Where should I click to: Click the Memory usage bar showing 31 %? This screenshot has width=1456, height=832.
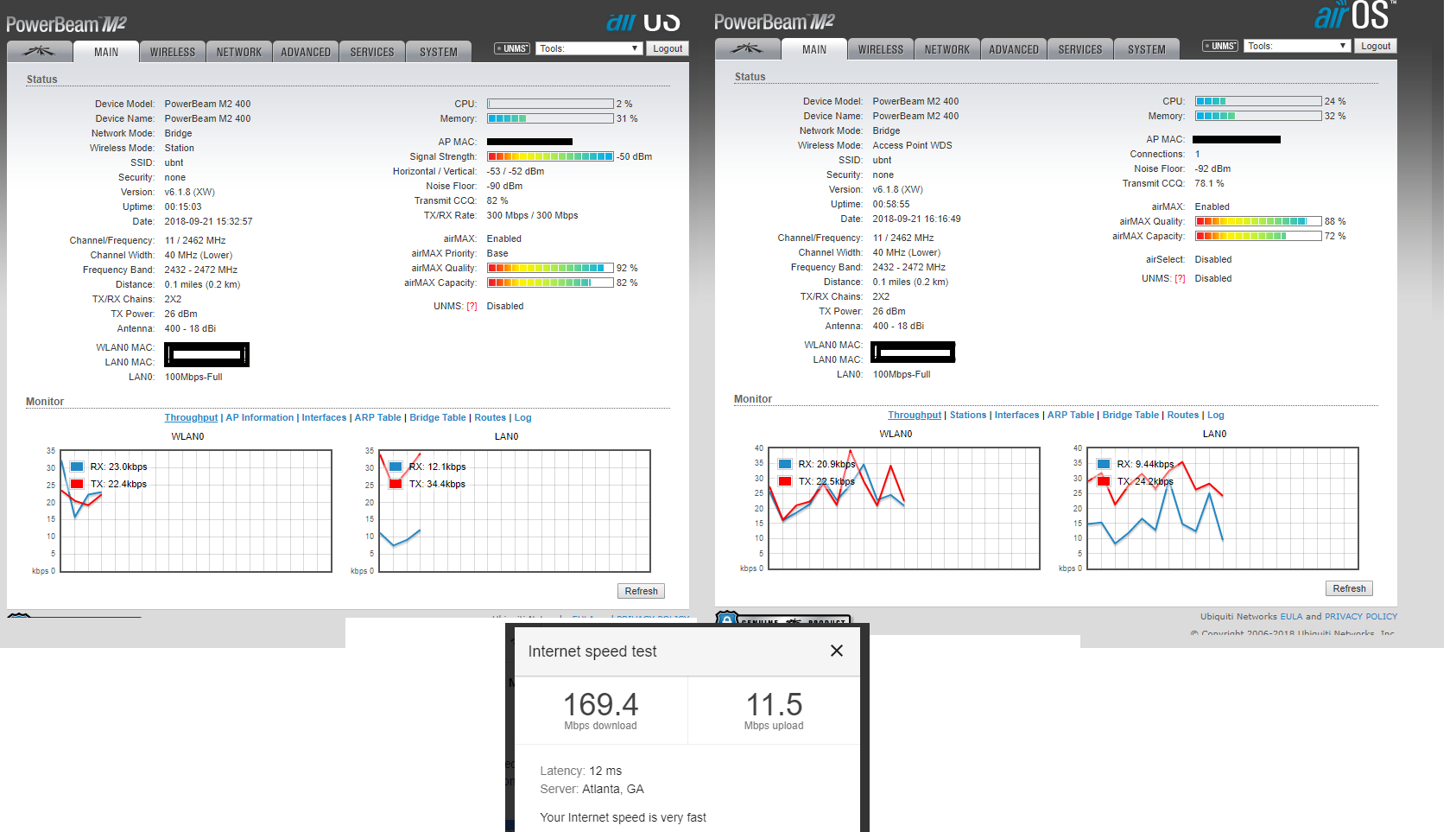pyautogui.click(x=550, y=118)
